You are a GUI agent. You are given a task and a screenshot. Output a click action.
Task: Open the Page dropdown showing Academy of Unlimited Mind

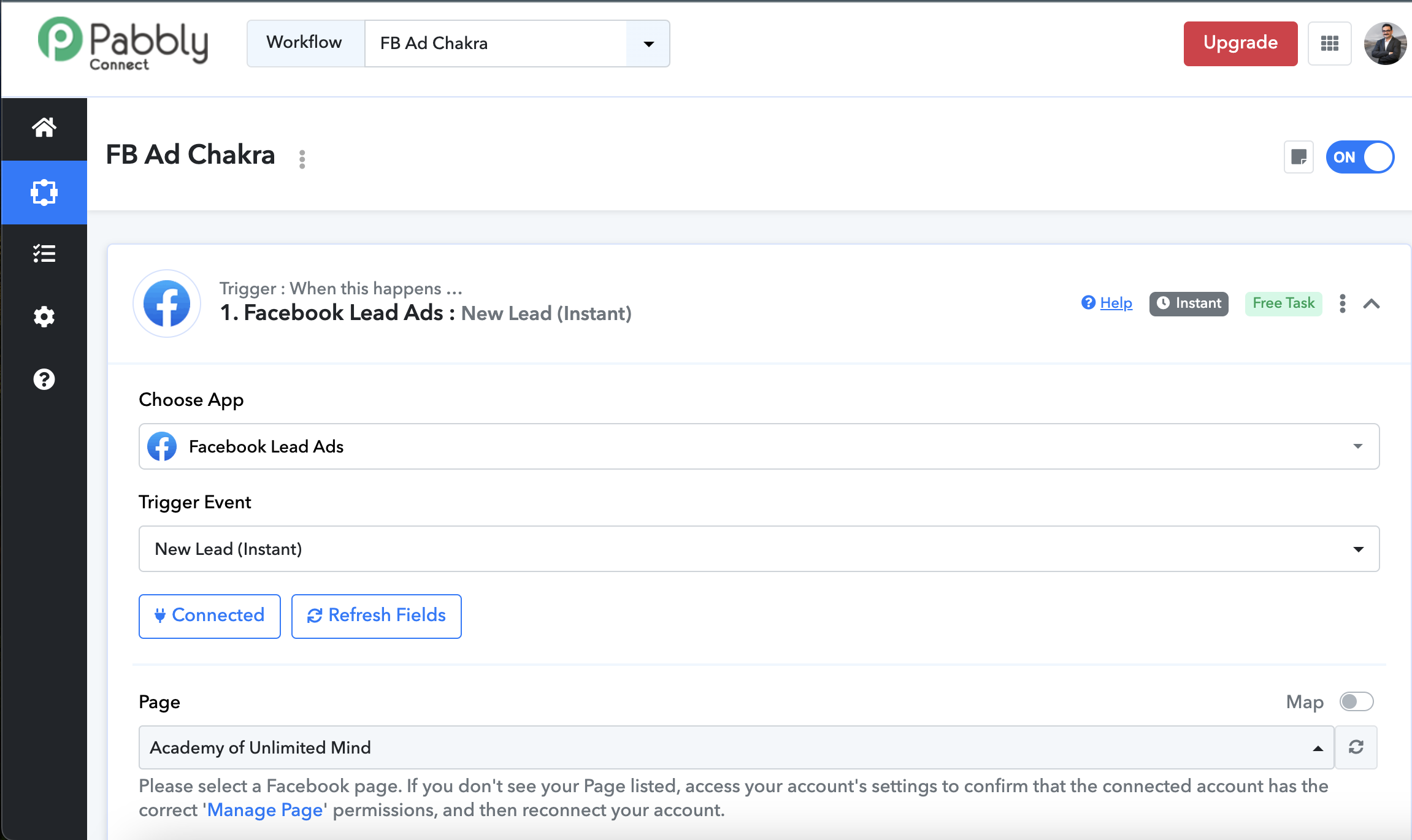coord(736,747)
